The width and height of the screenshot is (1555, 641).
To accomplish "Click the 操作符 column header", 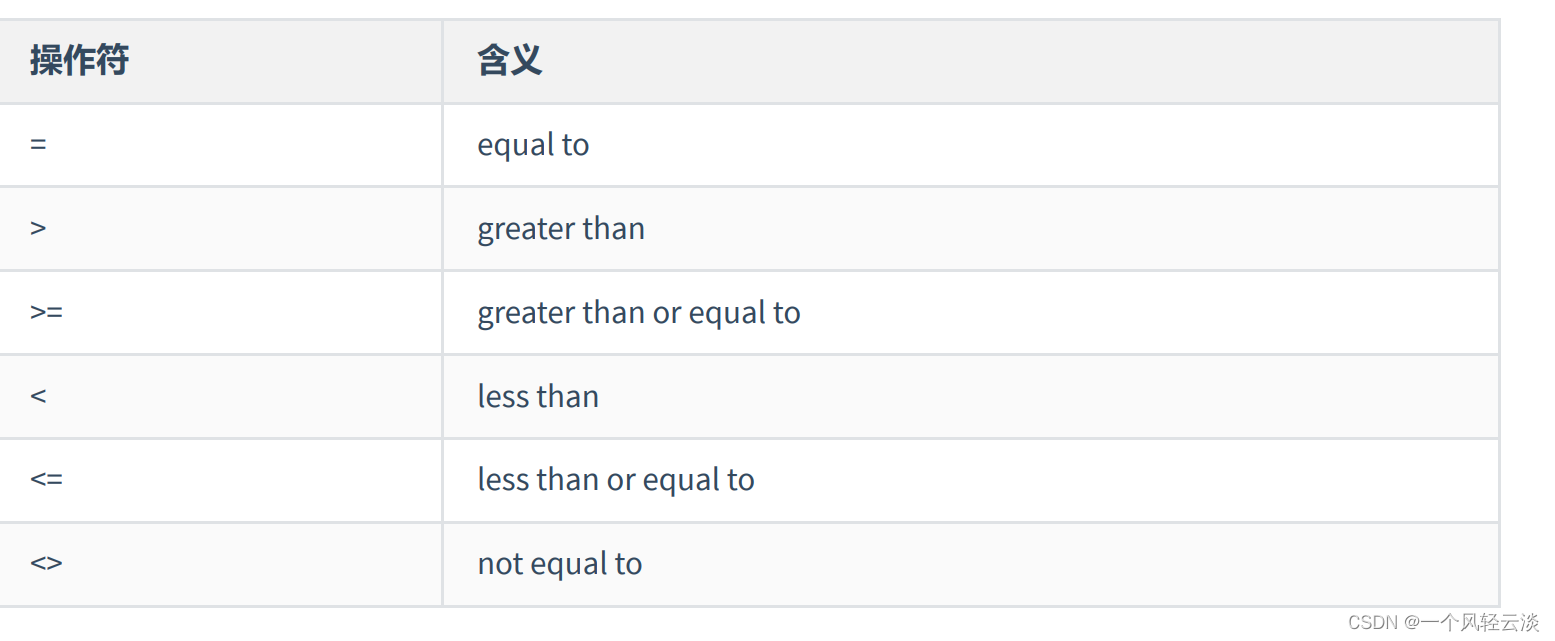I will (80, 61).
